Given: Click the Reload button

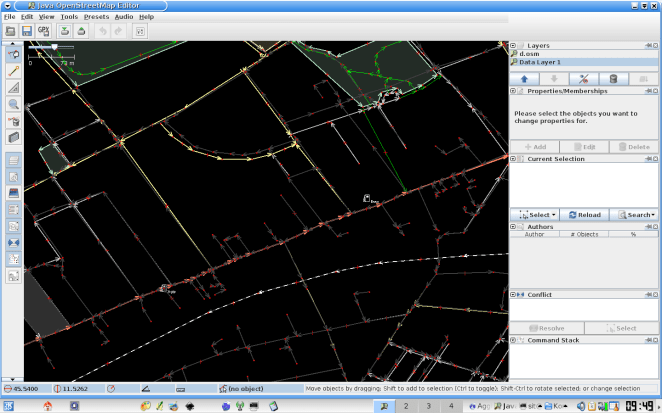Looking at the screenshot, I should (x=585, y=215).
